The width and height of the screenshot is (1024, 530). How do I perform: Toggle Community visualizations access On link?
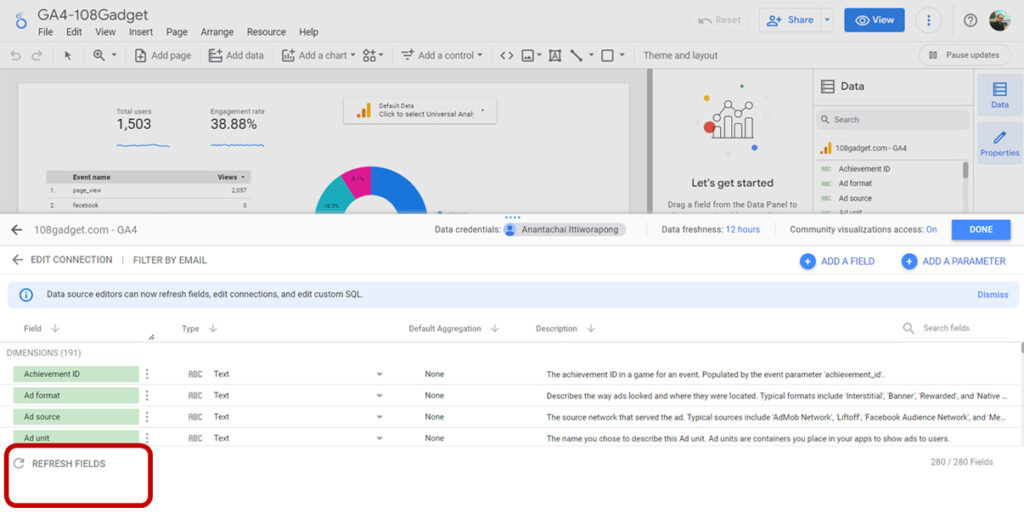931,230
